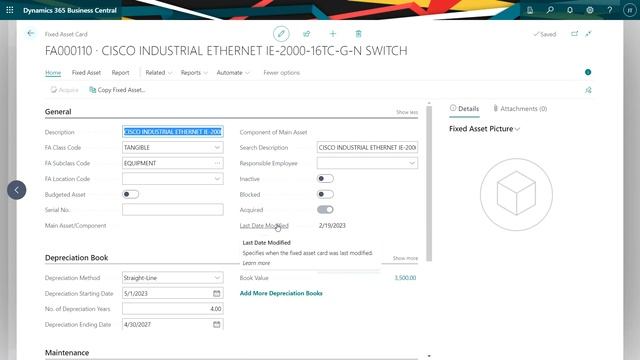This screenshot has height=360, width=640.
Task: Click Copy Fixed Asset action
Action: click(117, 90)
